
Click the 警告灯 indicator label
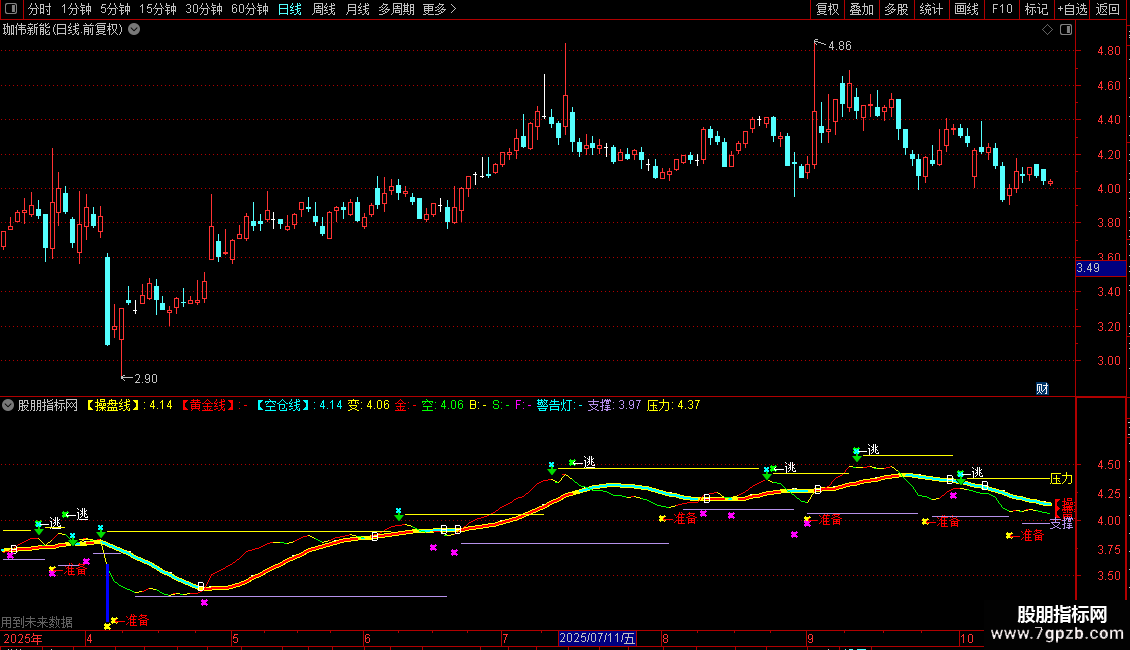[554, 405]
